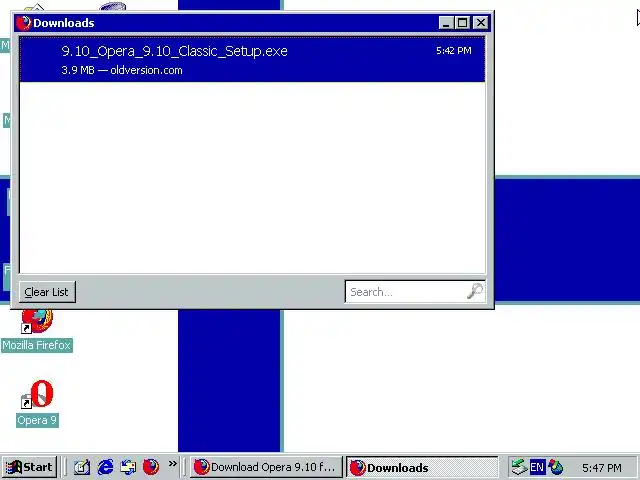The width and height of the screenshot is (640, 480).
Task: Minimize the Downloads window
Action: coord(446,23)
